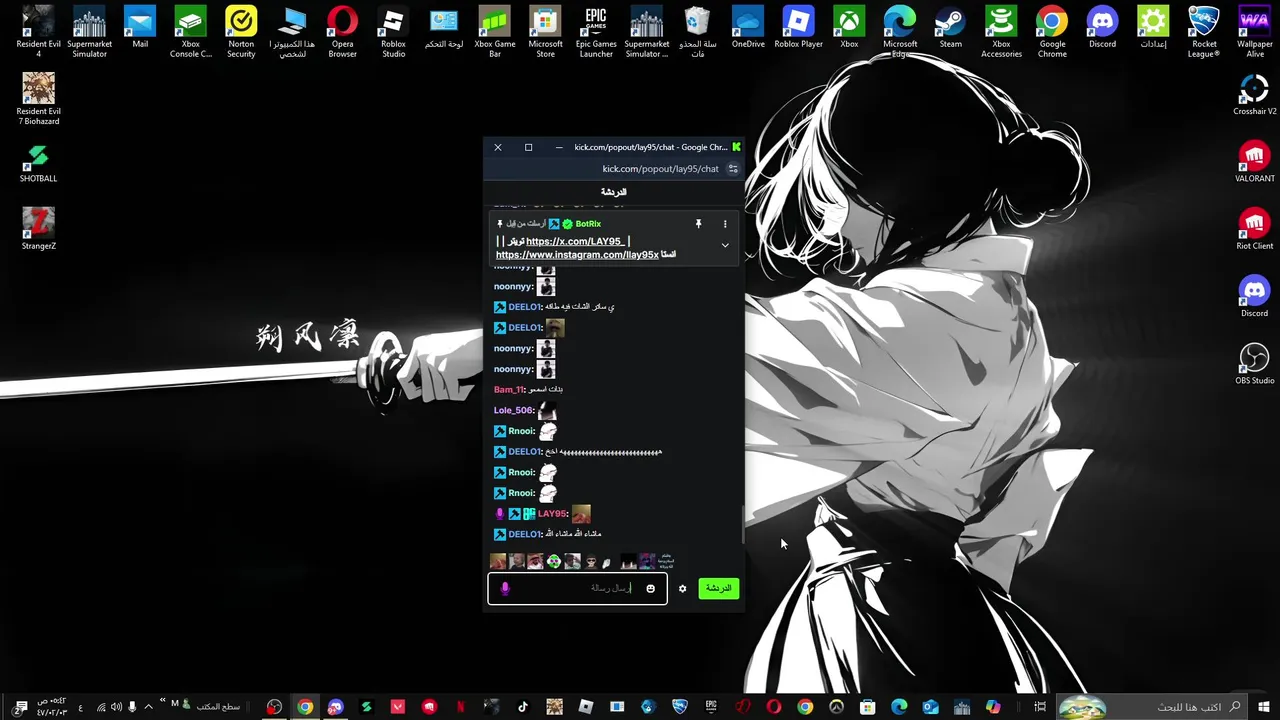
Task: Open Netflix taskbar icon
Action: tap(461, 707)
